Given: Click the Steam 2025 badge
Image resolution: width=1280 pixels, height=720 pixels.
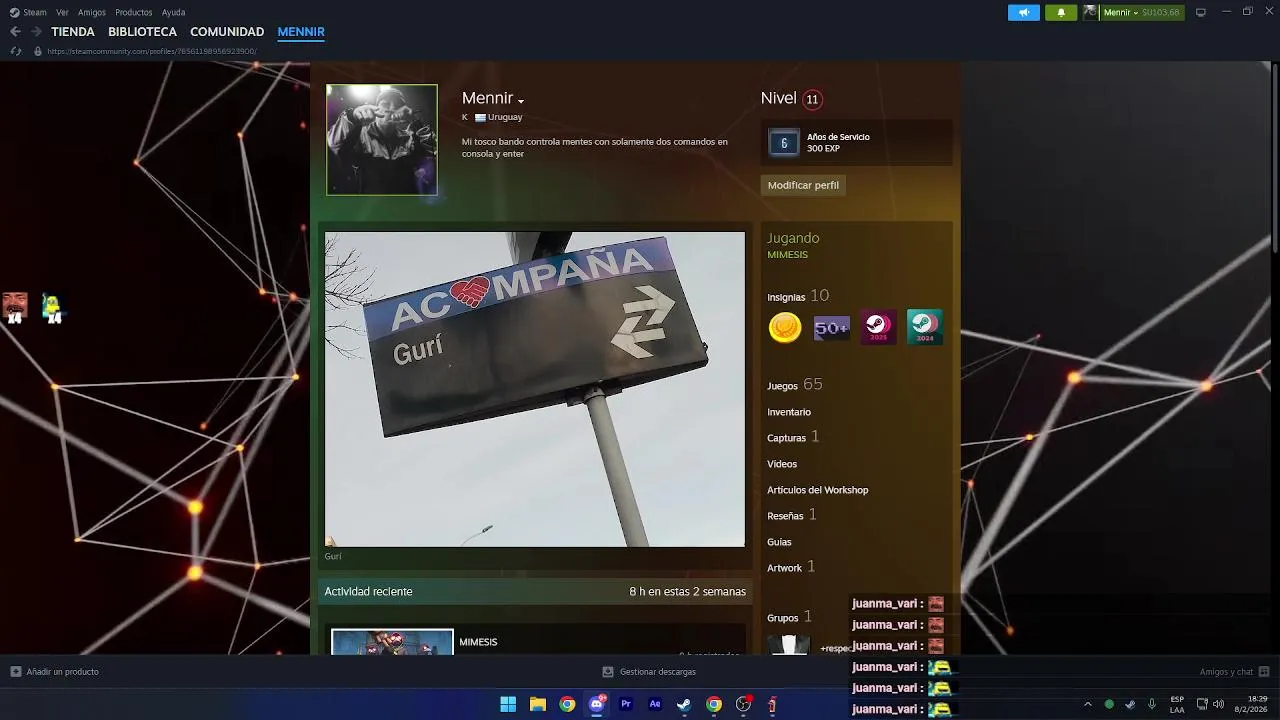Looking at the screenshot, I should 878,327.
